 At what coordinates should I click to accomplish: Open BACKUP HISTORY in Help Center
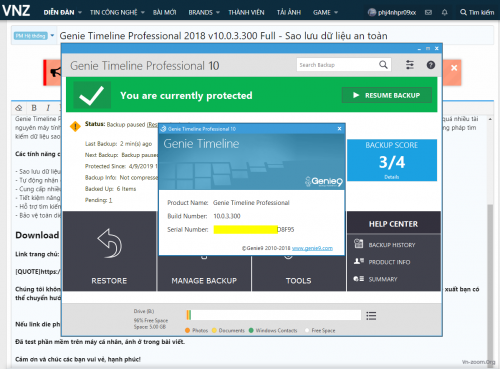(392, 245)
